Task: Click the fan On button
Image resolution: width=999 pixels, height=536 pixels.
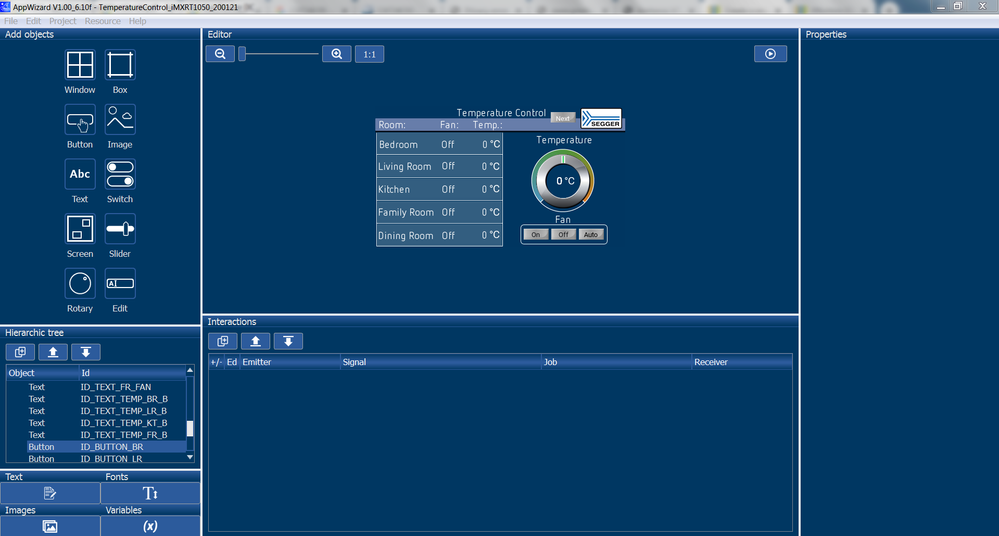Action: tap(536, 235)
